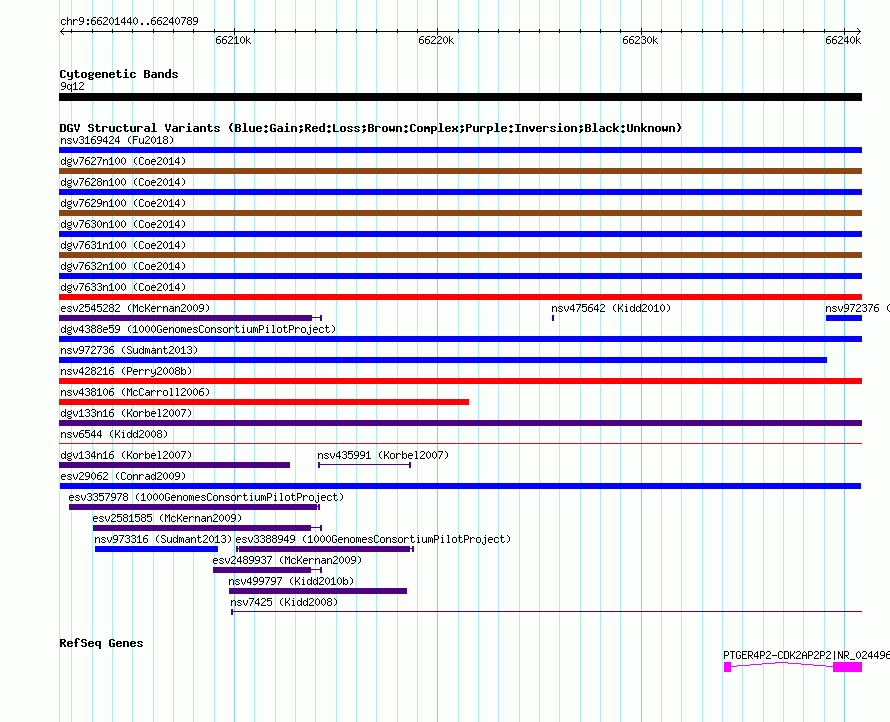890x722 pixels.
Task: Open nsv438106 (McCarroll2006) variant
Action: click(135, 392)
